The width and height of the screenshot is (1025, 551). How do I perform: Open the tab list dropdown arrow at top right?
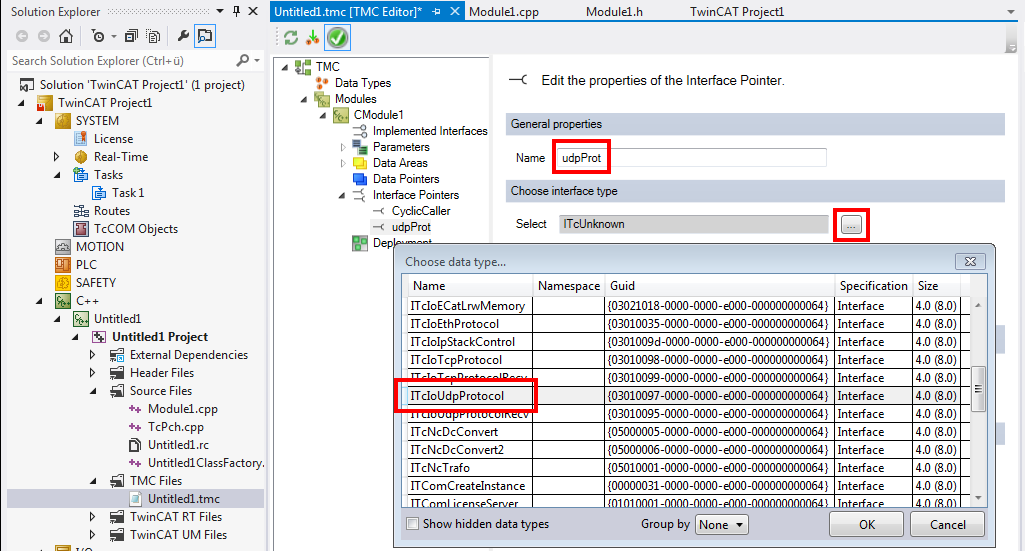click(x=1011, y=12)
